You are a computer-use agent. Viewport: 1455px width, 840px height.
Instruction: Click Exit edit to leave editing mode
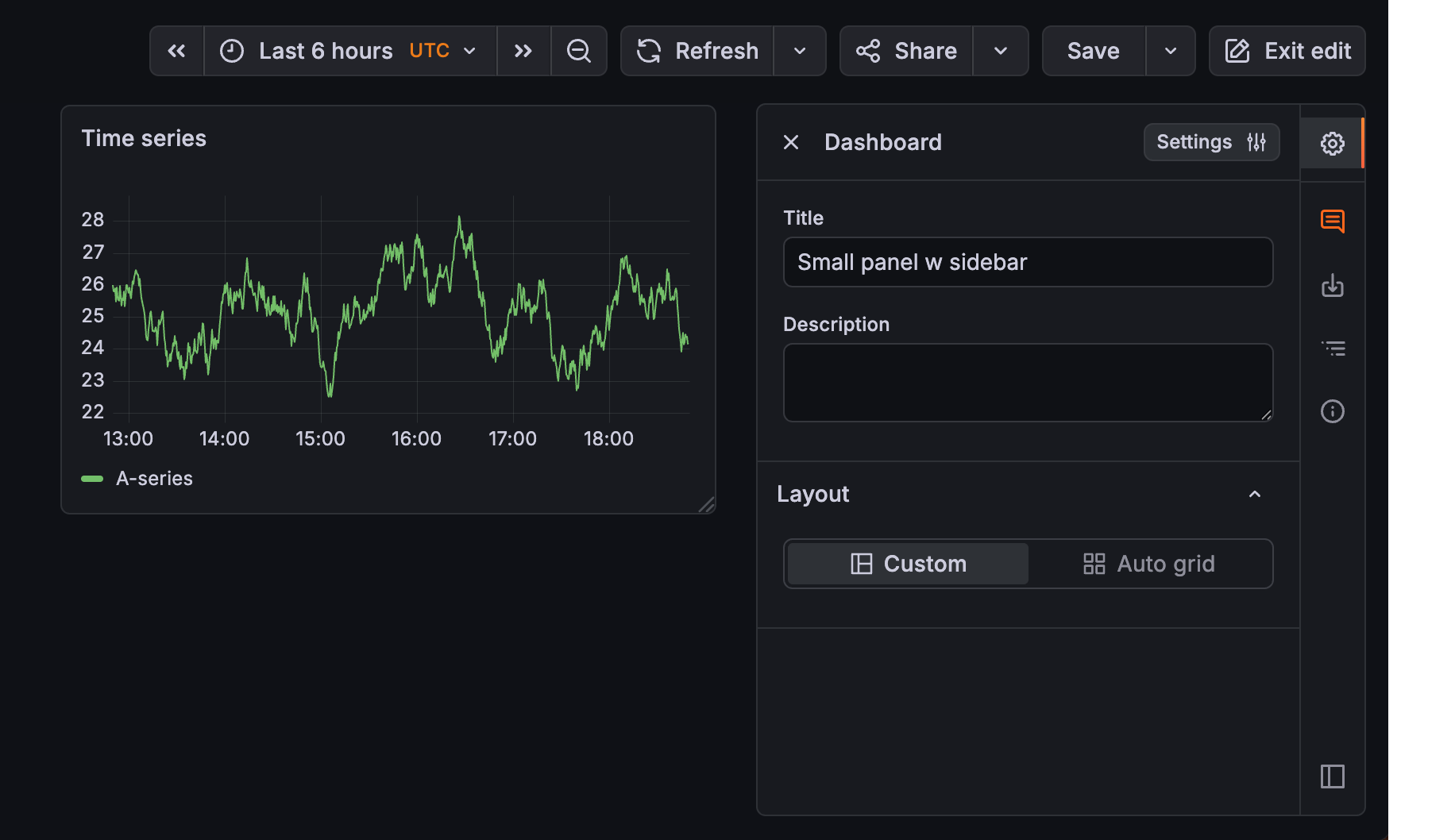1286,51
